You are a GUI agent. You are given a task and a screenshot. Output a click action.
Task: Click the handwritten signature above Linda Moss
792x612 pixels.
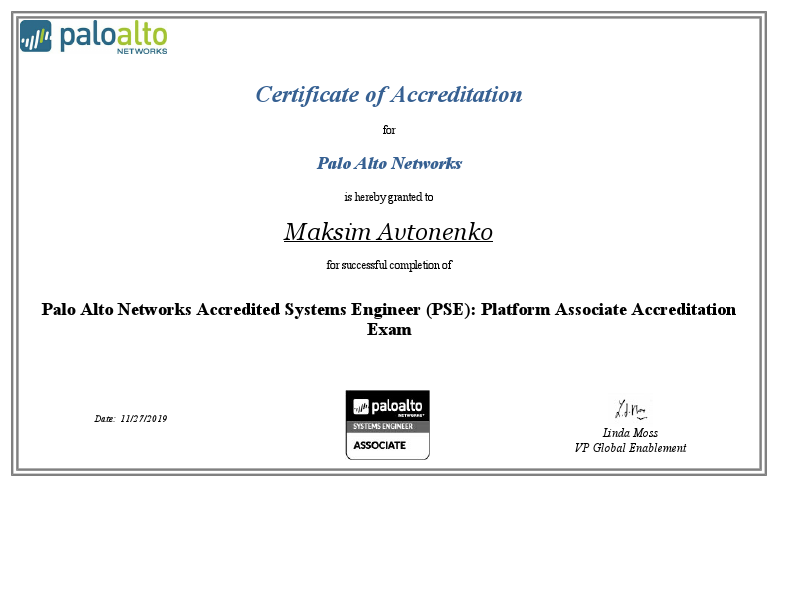630,410
